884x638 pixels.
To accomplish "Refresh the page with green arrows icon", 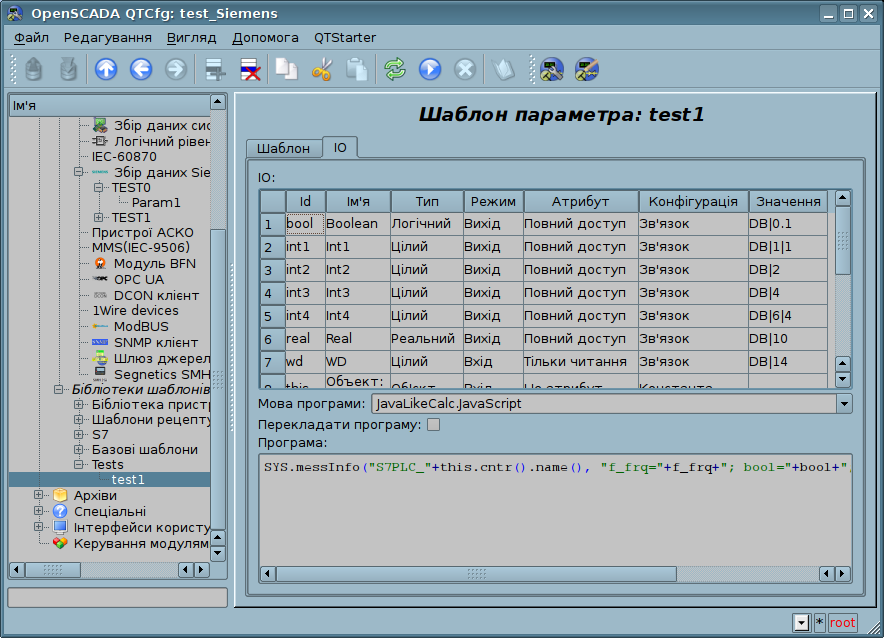I will click(395, 69).
